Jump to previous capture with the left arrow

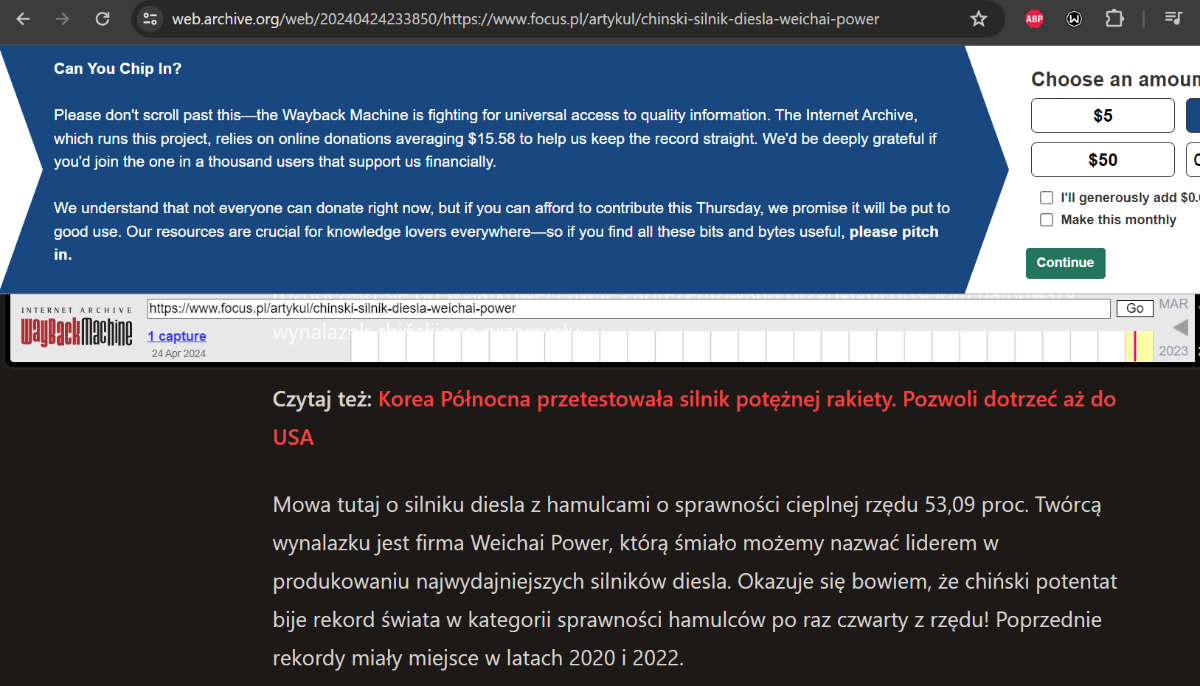1180,327
